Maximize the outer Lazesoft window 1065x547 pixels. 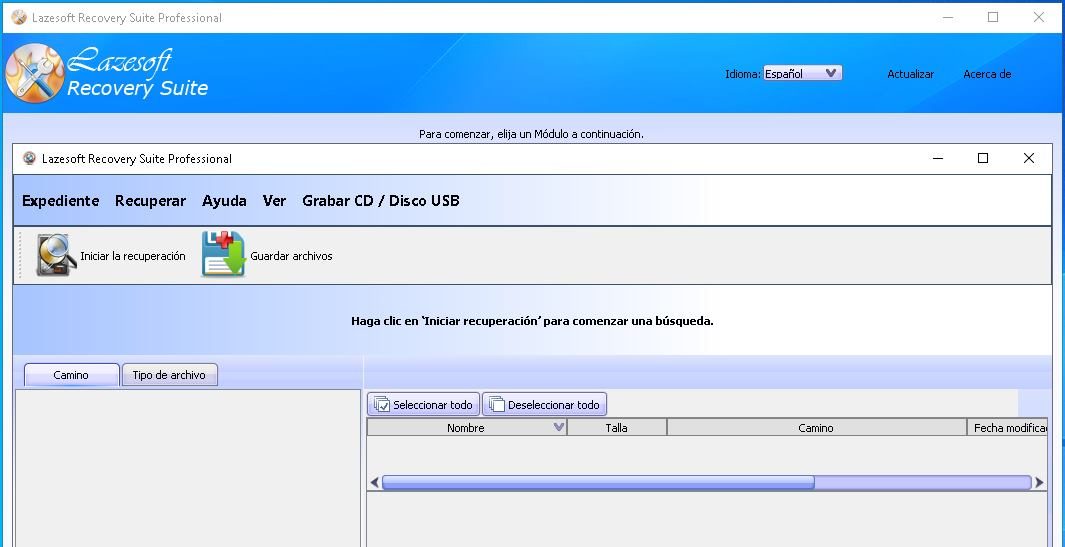pyautogui.click(x=993, y=17)
